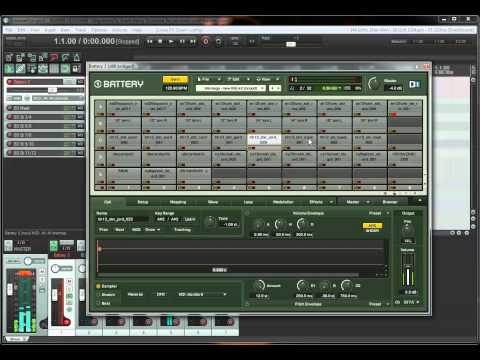
Task: Expand the Master tab dropdown arrow
Action: (x=368, y=202)
